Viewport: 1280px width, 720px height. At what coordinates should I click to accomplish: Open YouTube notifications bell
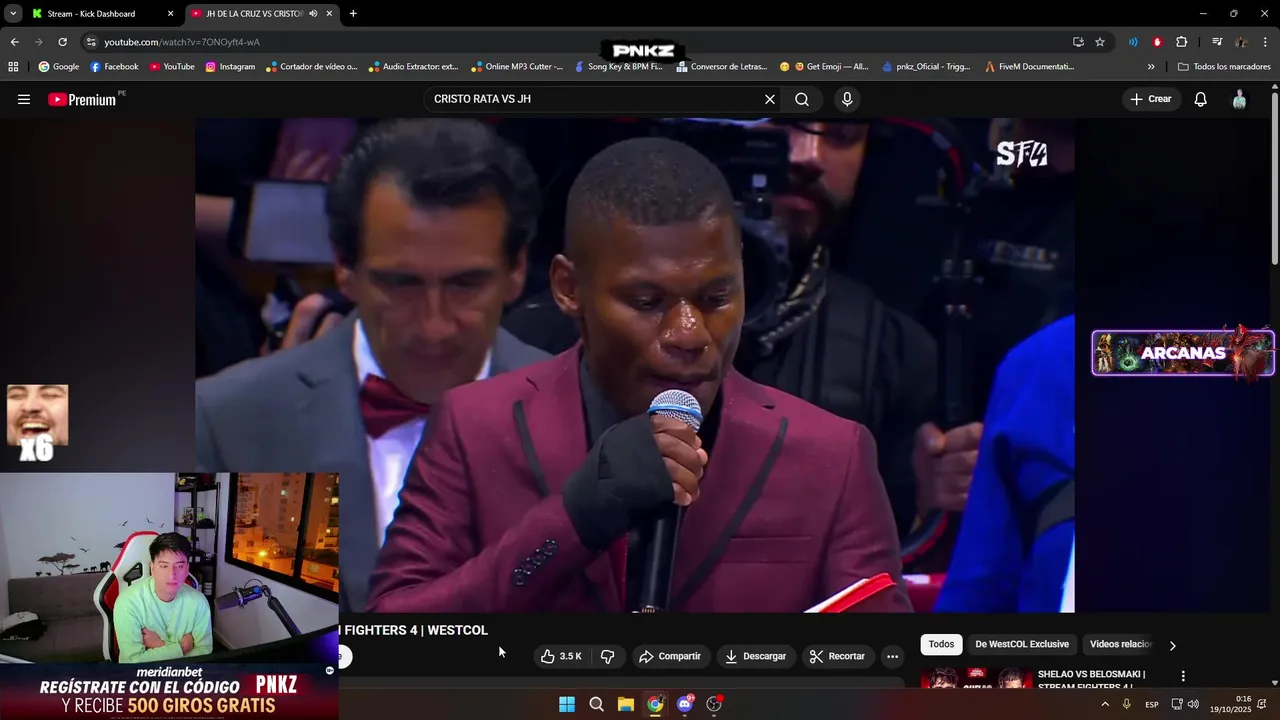coord(1201,99)
